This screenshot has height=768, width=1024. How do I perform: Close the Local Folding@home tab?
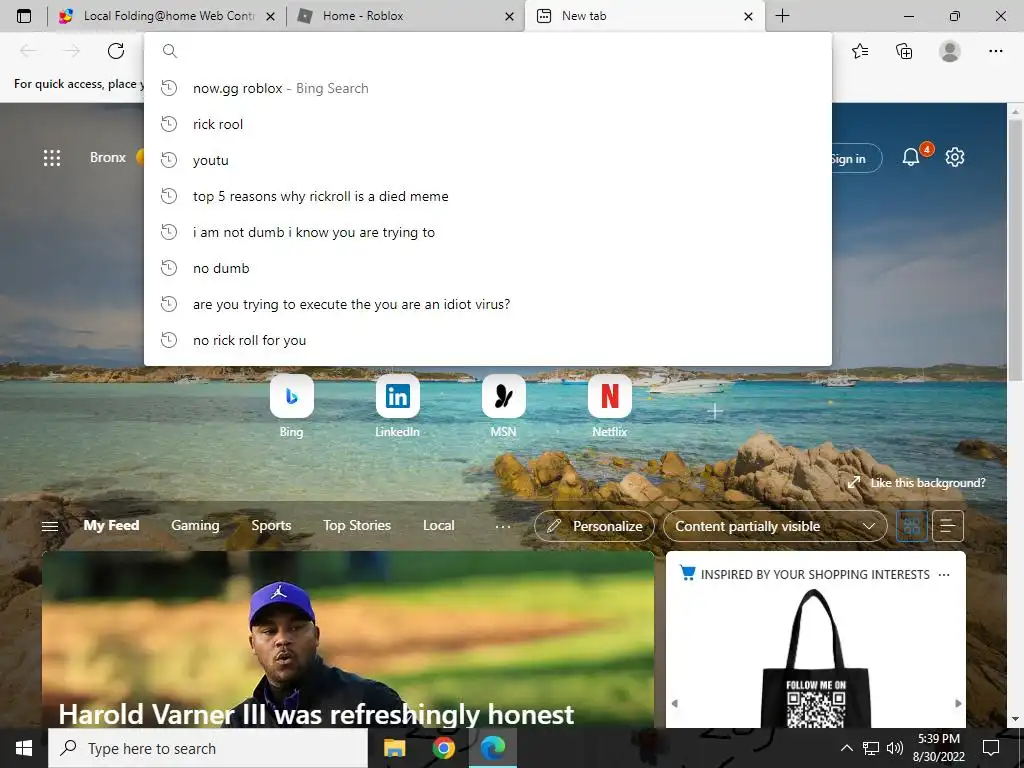pyautogui.click(x=270, y=16)
